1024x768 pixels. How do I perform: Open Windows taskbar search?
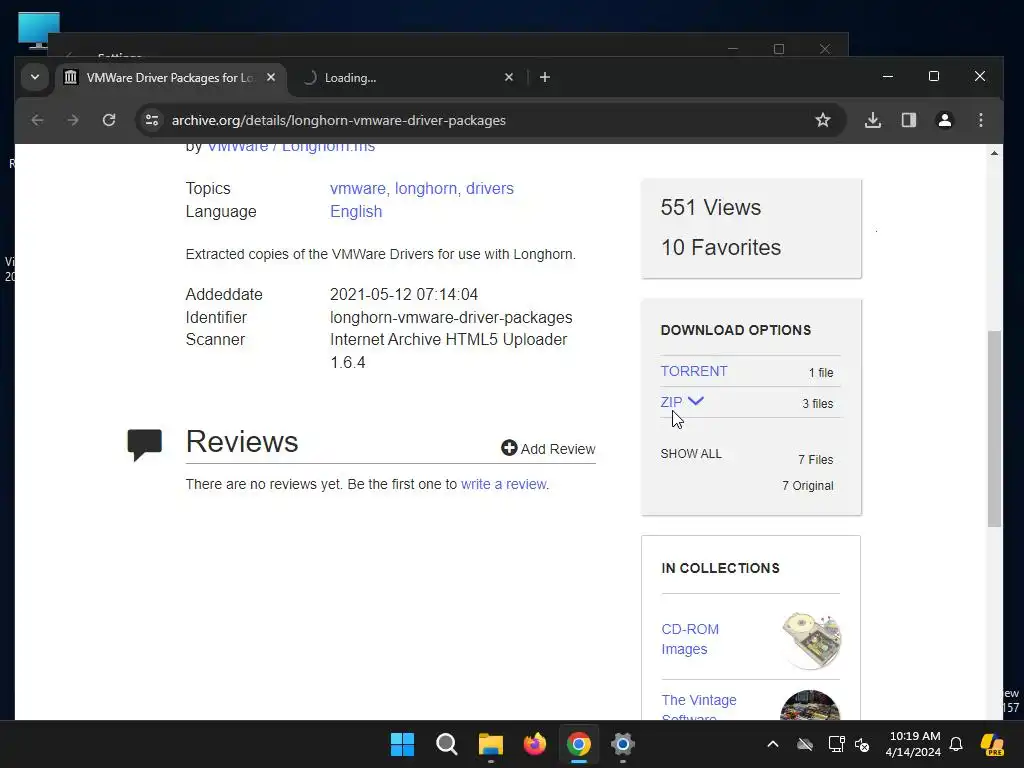(447, 744)
